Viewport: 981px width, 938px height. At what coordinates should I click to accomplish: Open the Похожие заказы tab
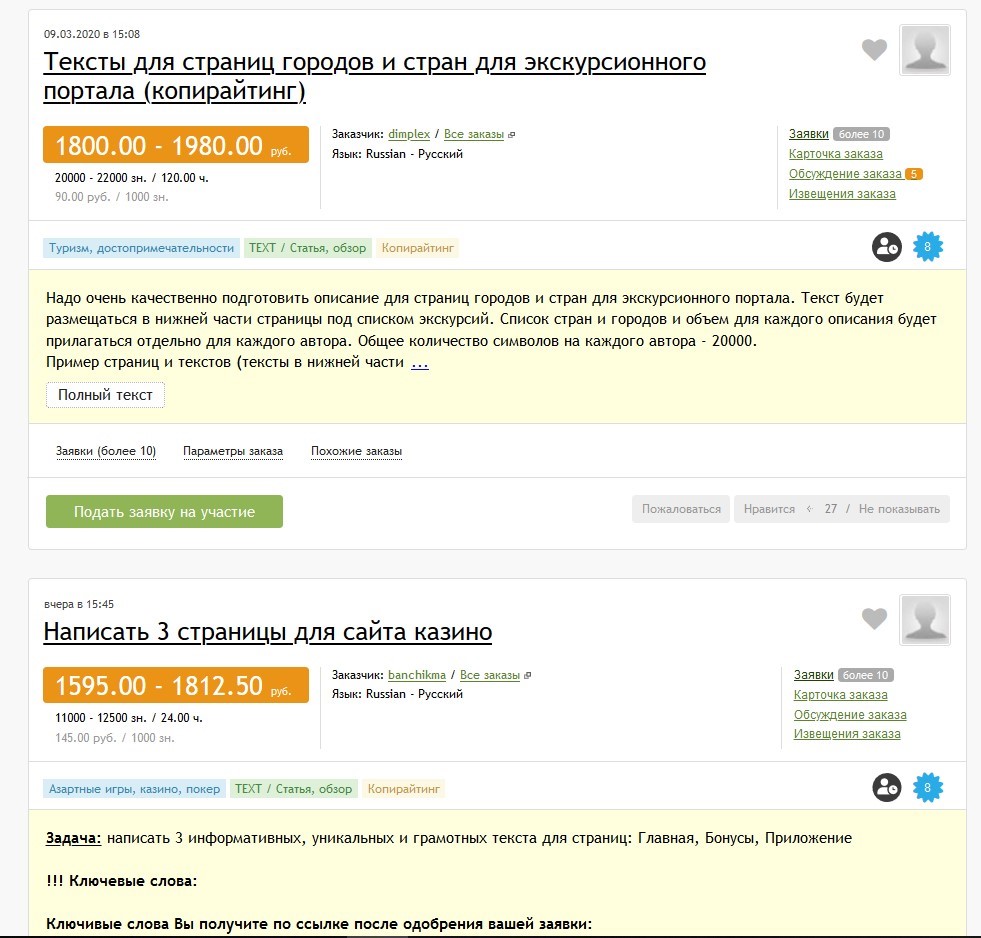point(356,452)
